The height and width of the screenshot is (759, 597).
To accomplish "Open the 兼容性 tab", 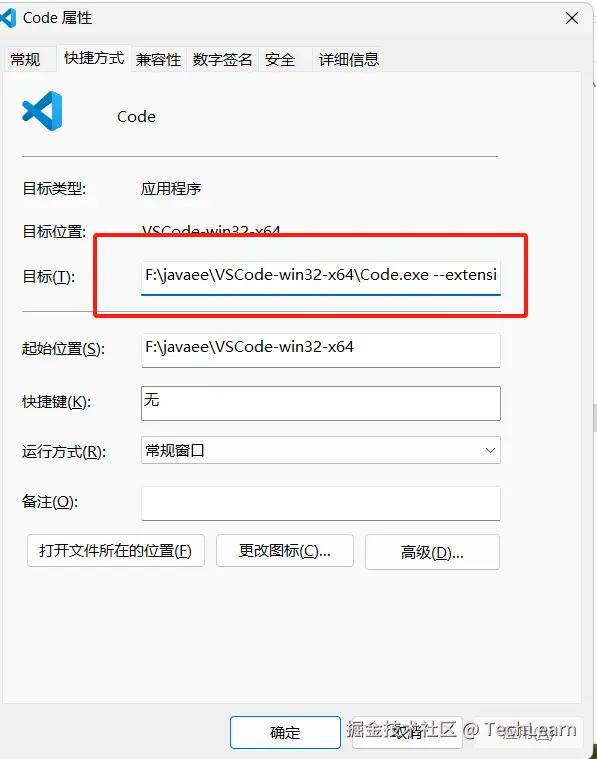I will tap(159, 60).
